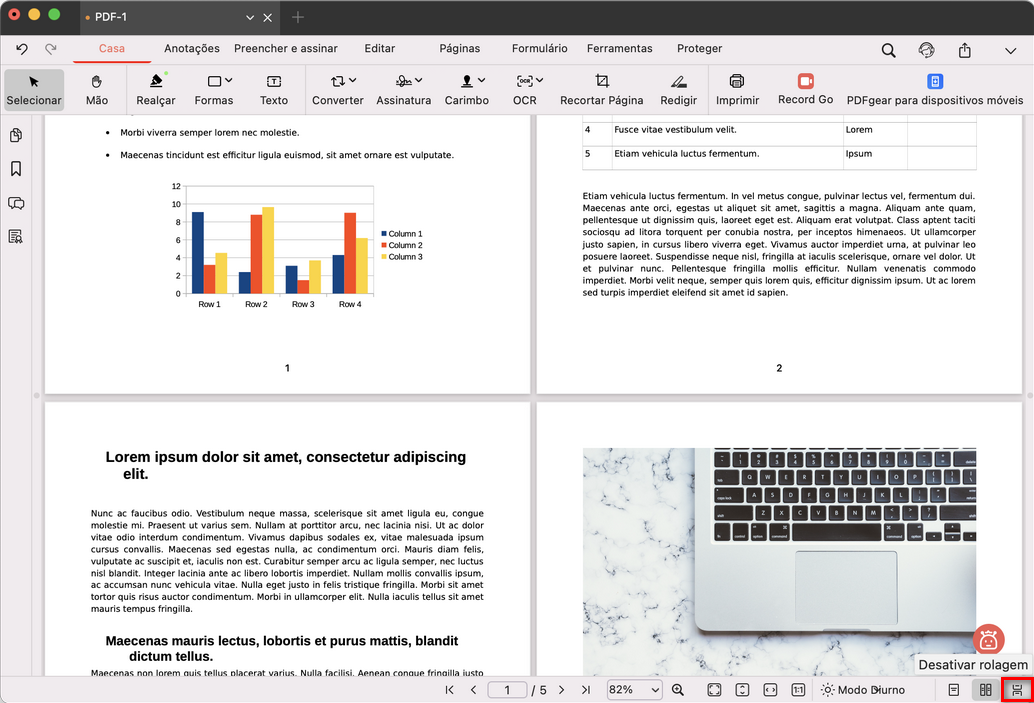Expand the OCR dropdown arrow
Image resolution: width=1034 pixels, height=703 pixels.
point(539,80)
